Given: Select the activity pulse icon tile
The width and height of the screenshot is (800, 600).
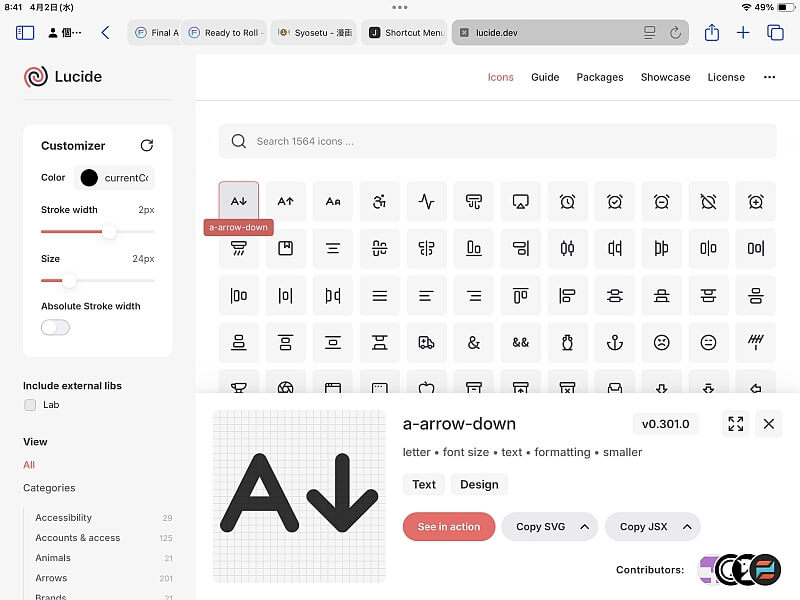Looking at the screenshot, I should 427,202.
